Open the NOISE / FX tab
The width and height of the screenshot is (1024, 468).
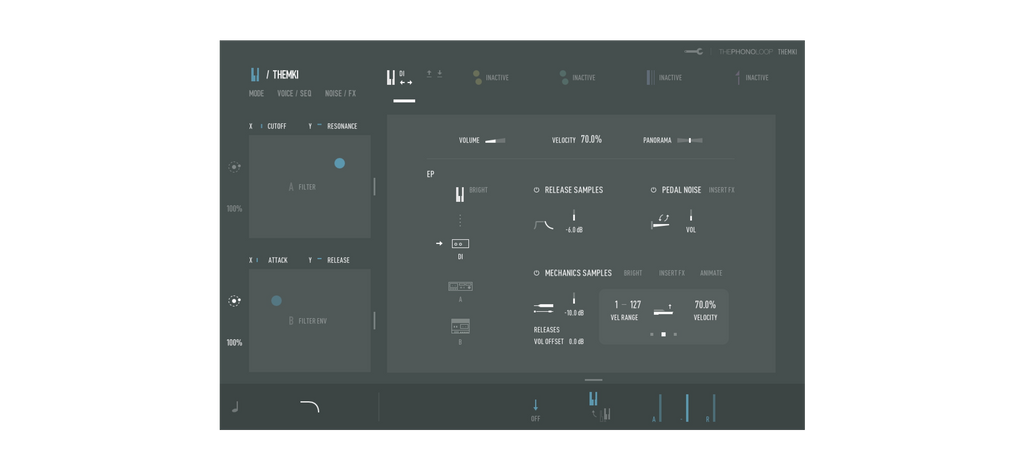[340, 93]
